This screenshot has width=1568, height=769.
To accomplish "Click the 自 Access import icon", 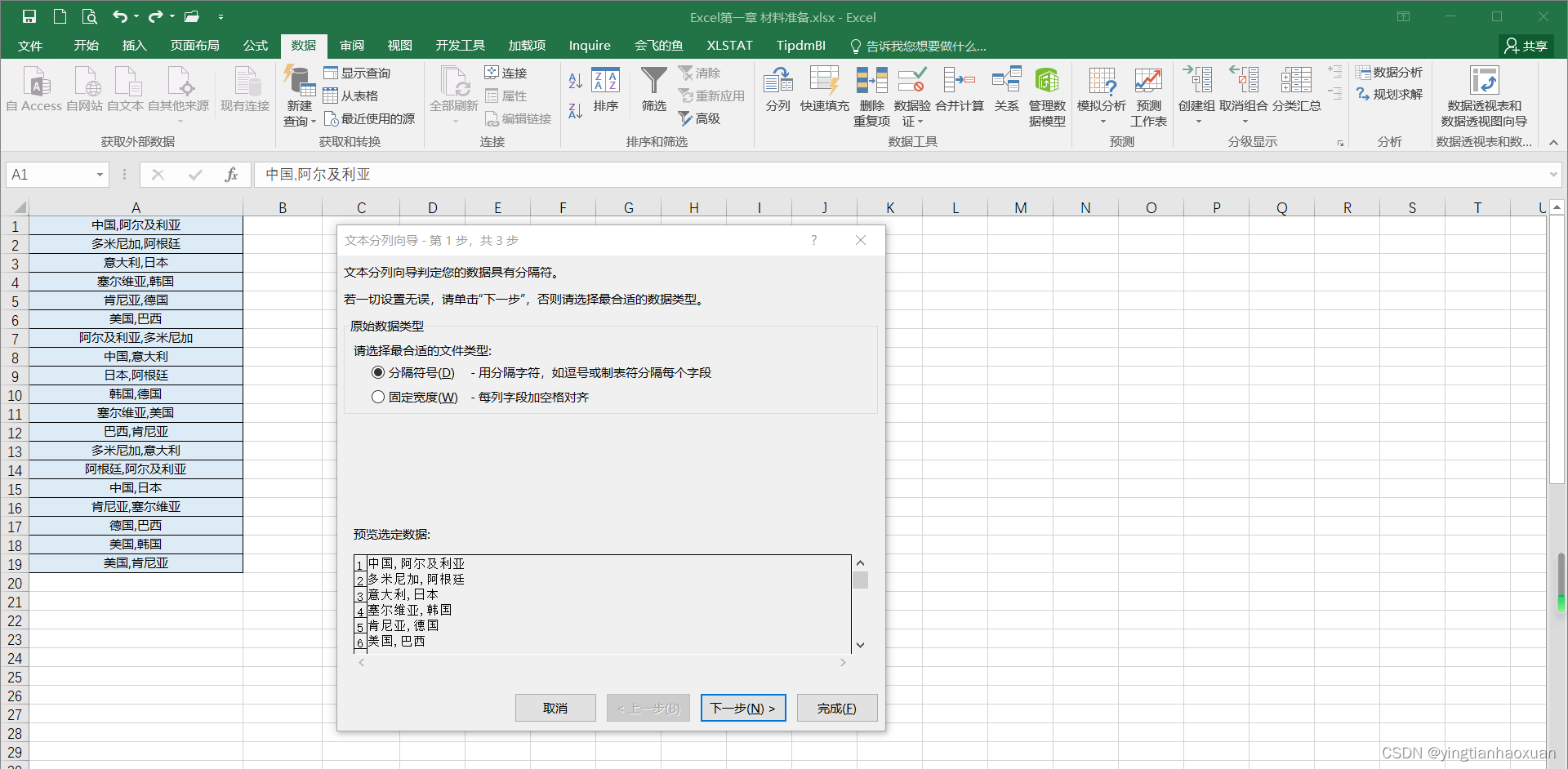I will 34,89.
